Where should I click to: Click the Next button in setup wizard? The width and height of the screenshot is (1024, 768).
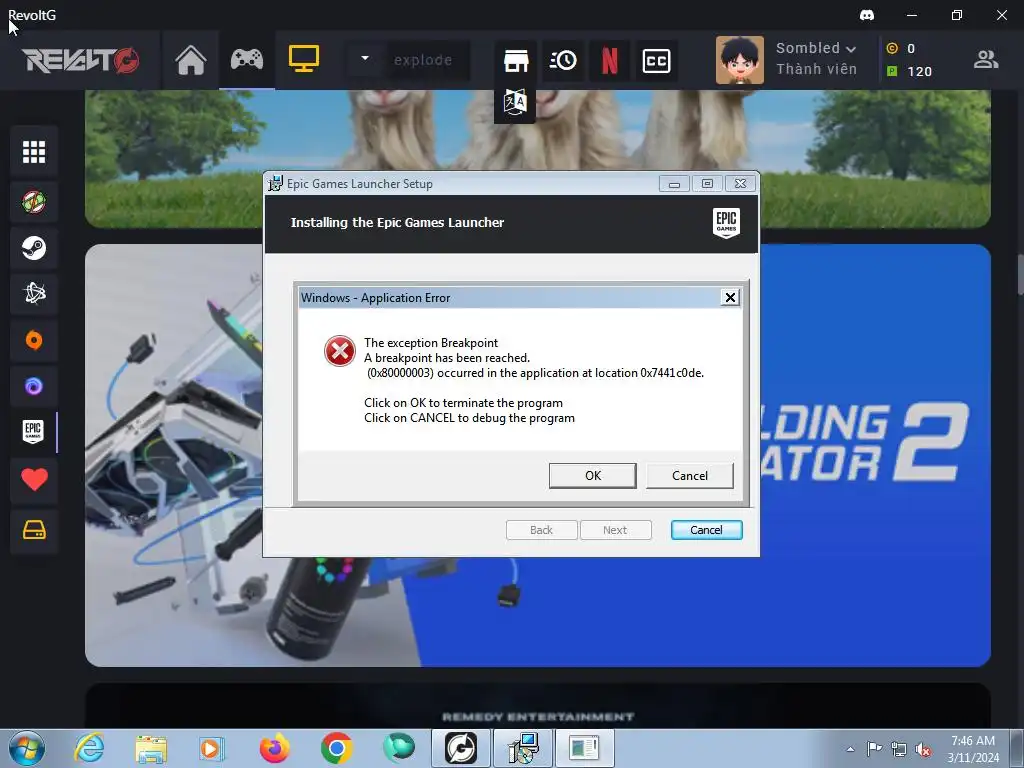tap(615, 530)
